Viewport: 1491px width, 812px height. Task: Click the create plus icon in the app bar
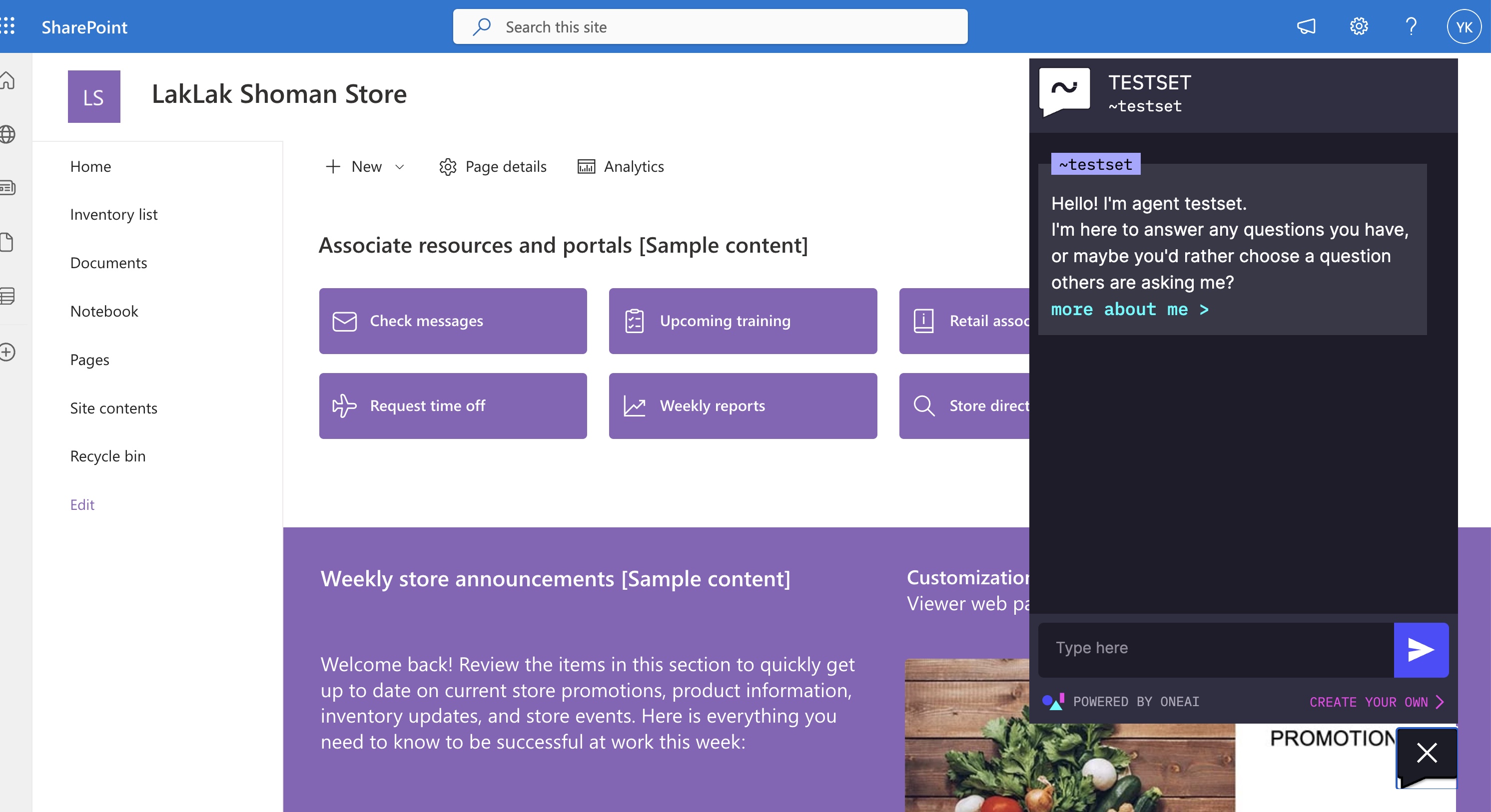click(x=7, y=352)
